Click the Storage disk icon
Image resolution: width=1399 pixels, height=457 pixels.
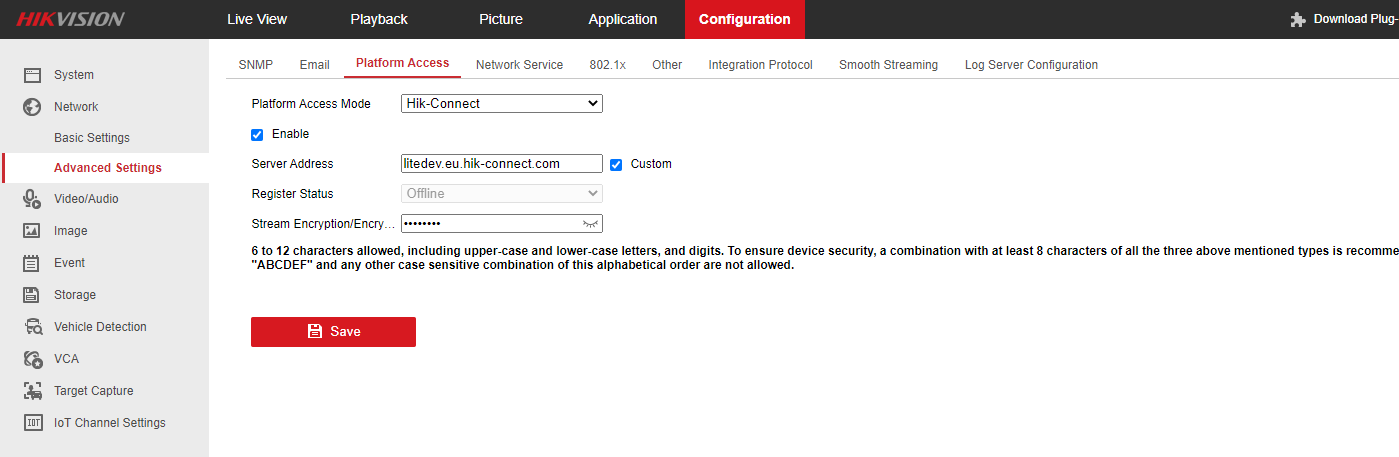32,295
